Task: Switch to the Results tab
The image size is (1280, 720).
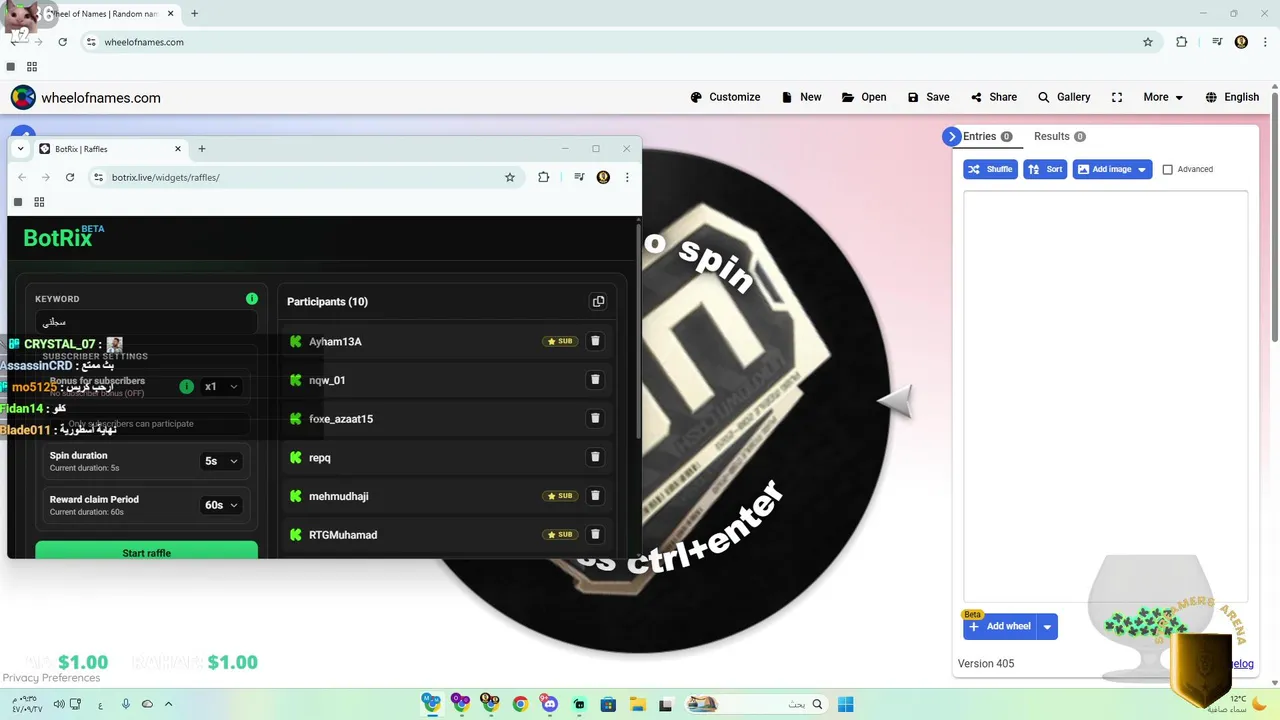Action: (x=1059, y=137)
